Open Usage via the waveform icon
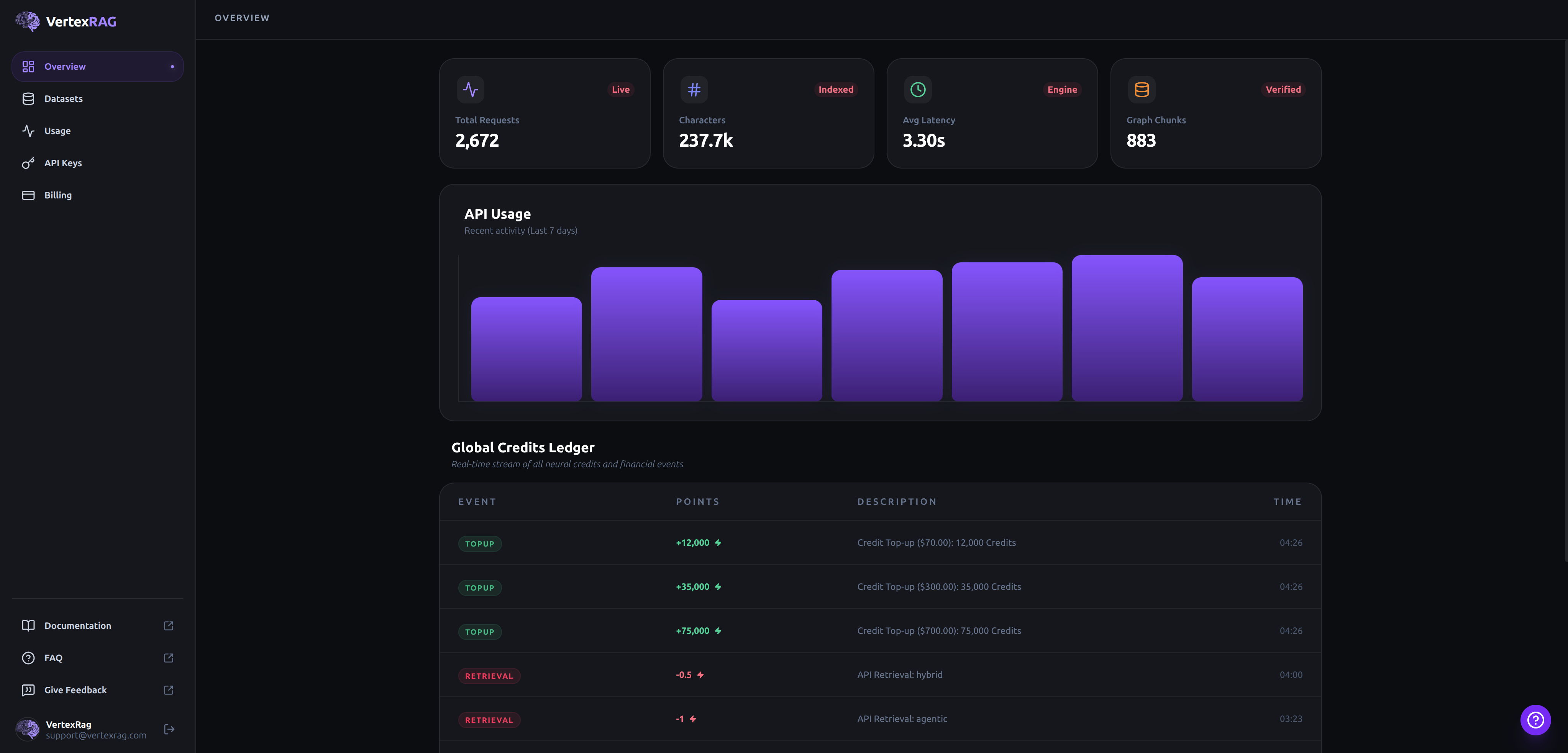 click(x=29, y=130)
